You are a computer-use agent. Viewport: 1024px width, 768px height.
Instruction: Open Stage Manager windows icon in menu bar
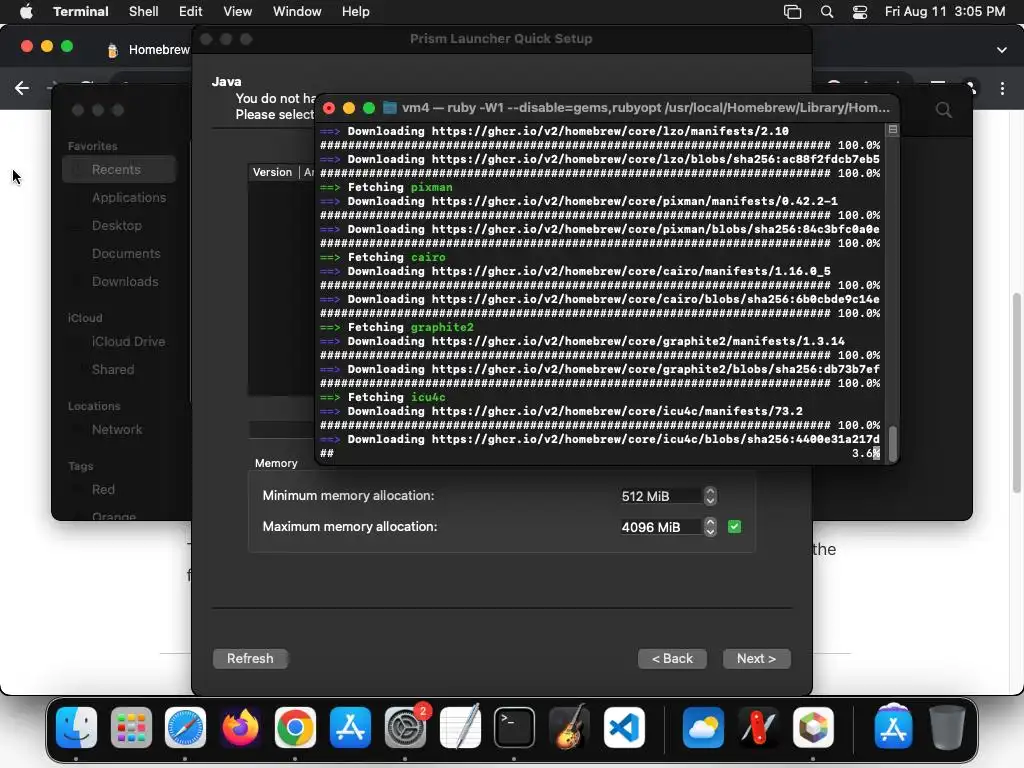[x=792, y=12]
